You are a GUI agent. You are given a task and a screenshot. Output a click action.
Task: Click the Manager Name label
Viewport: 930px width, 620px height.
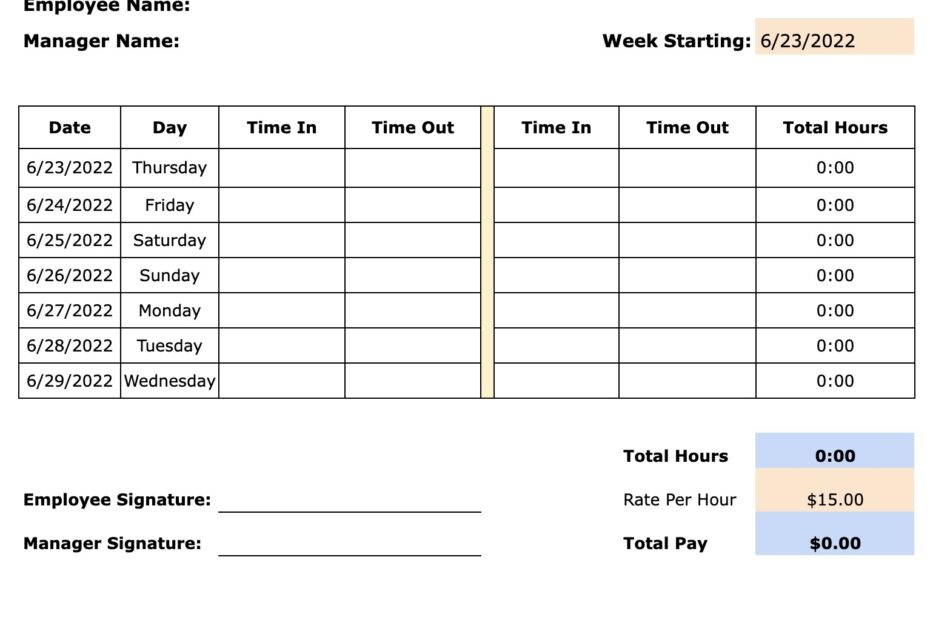(x=101, y=41)
